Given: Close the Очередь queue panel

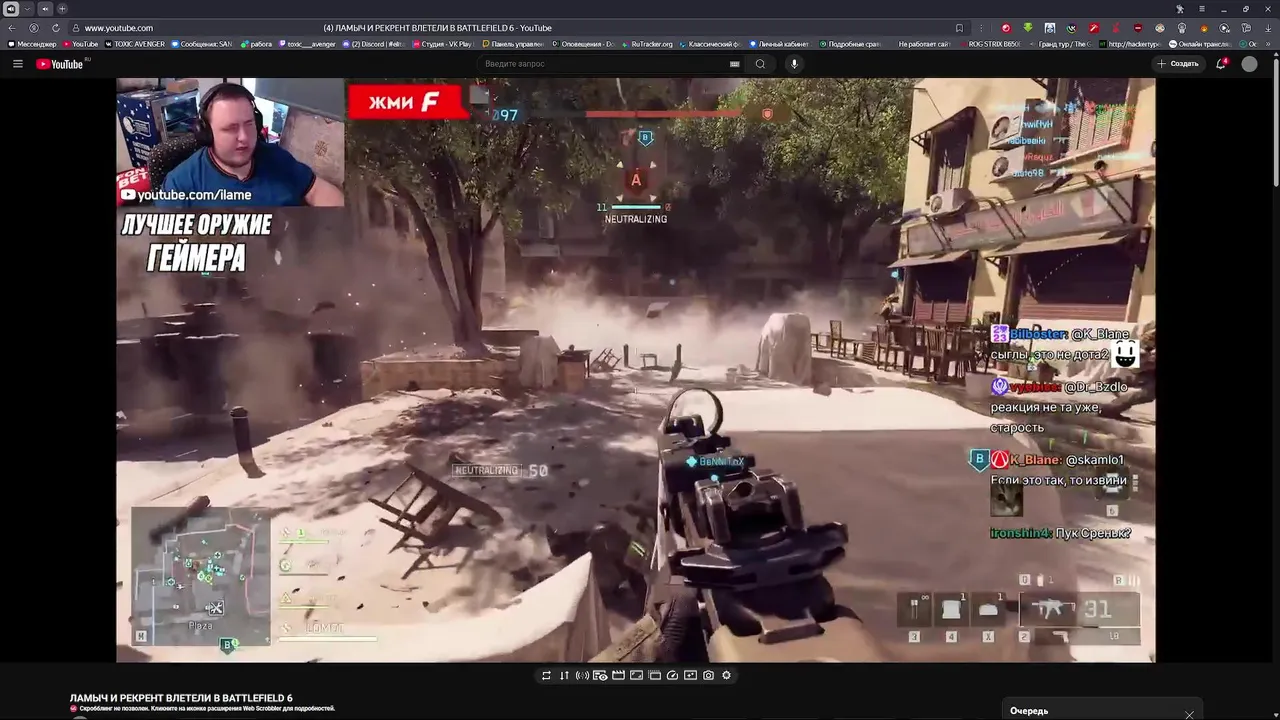Looking at the screenshot, I should [x=1189, y=714].
